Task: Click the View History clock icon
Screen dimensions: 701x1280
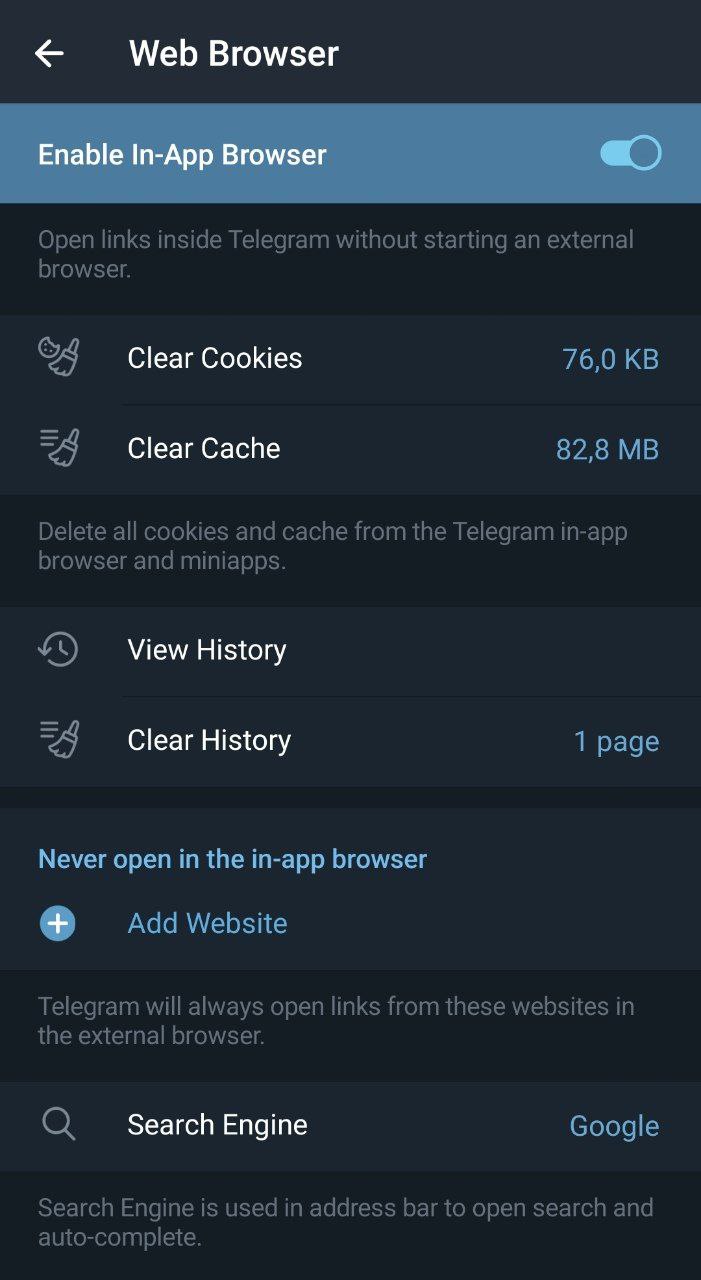Action: click(59, 650)
